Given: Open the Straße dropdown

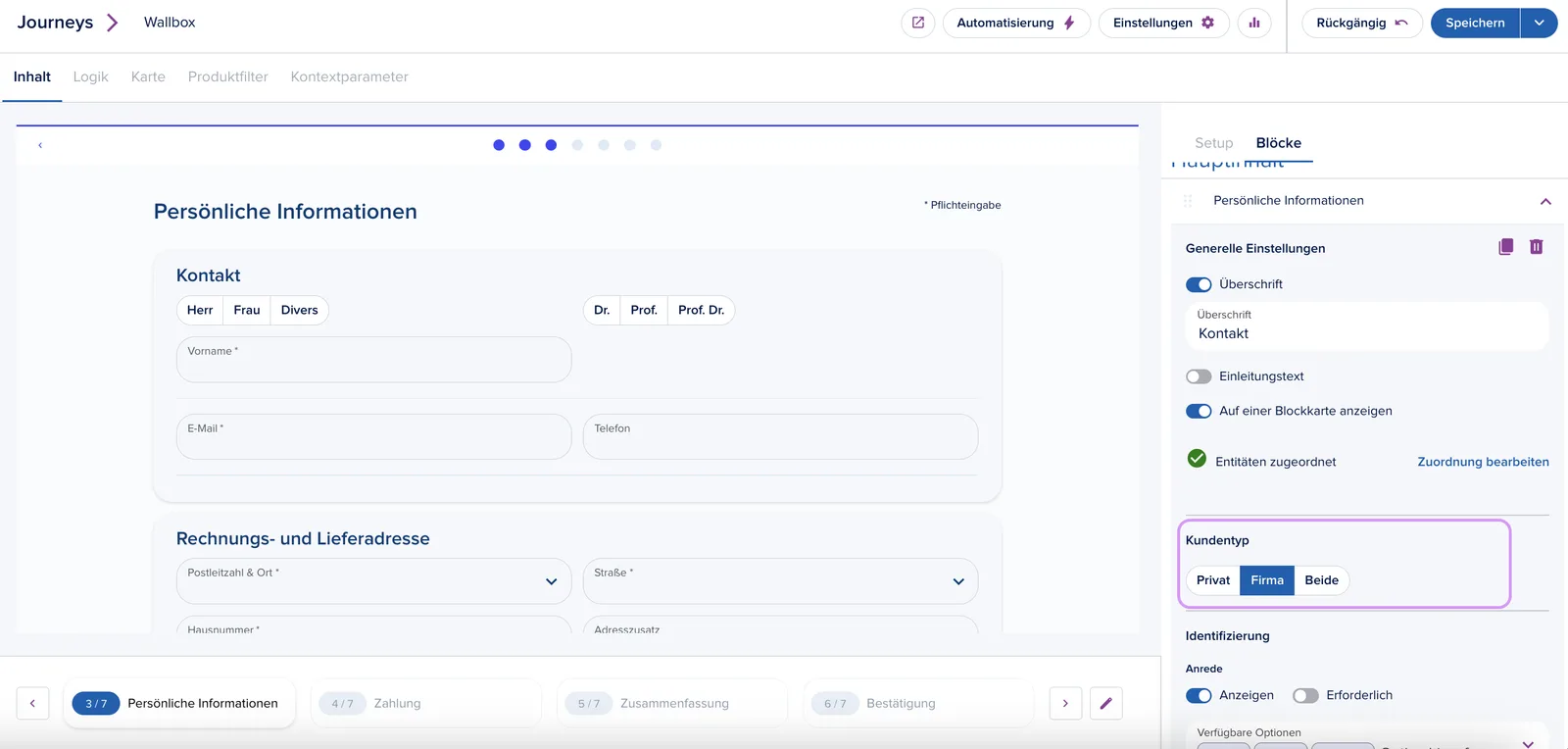Looking at the screenshot, I should pyautogui.click(x=780, y=581).
